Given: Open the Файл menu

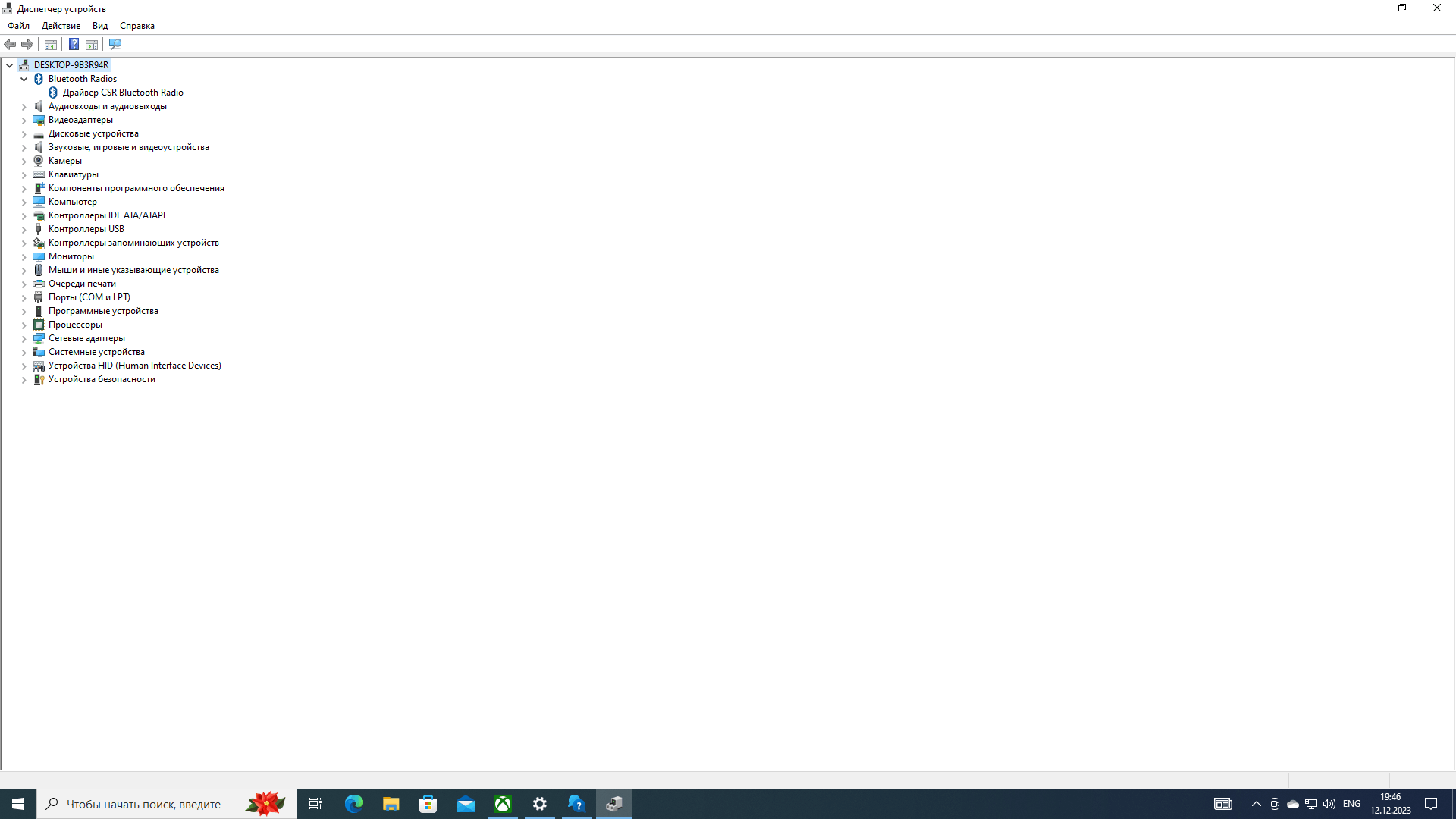Looking at the screenshot, I should coord(18,25).
